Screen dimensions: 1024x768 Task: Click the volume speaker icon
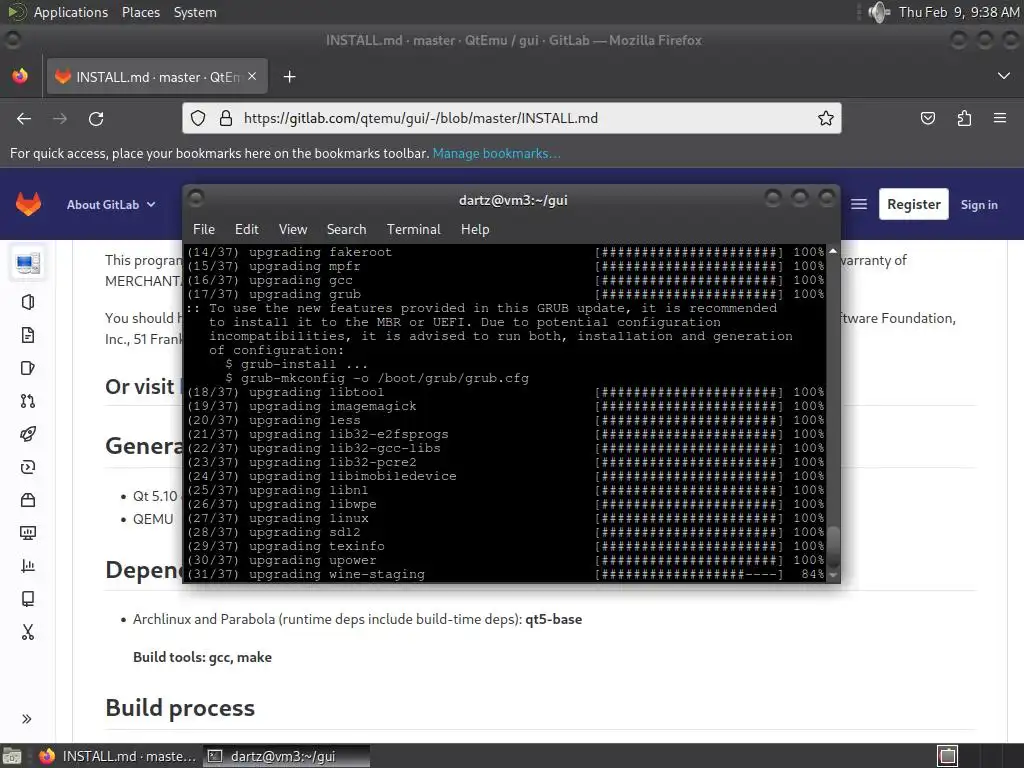point(879,12)
